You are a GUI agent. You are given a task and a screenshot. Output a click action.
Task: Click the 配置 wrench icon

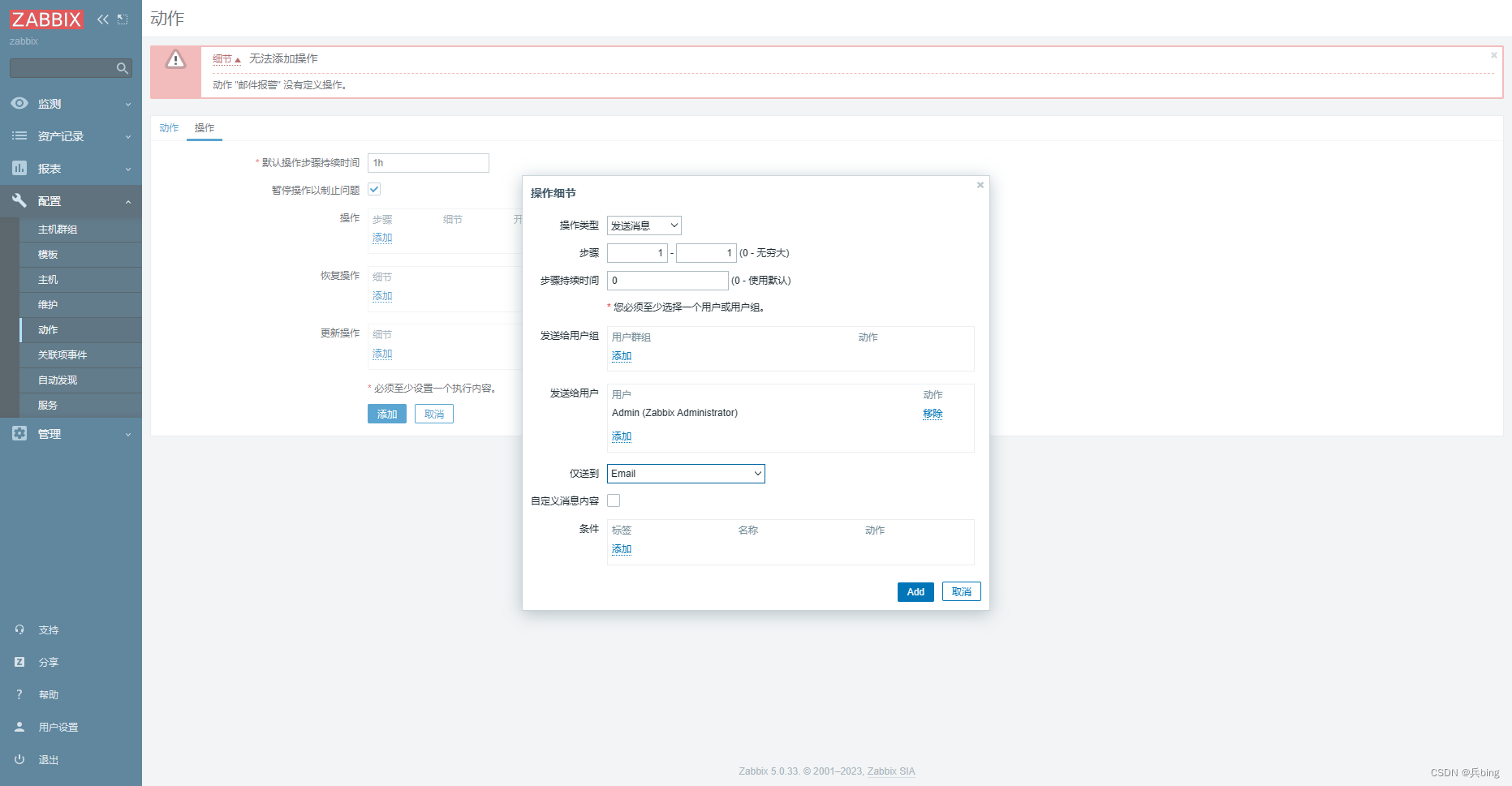point(19,200)
